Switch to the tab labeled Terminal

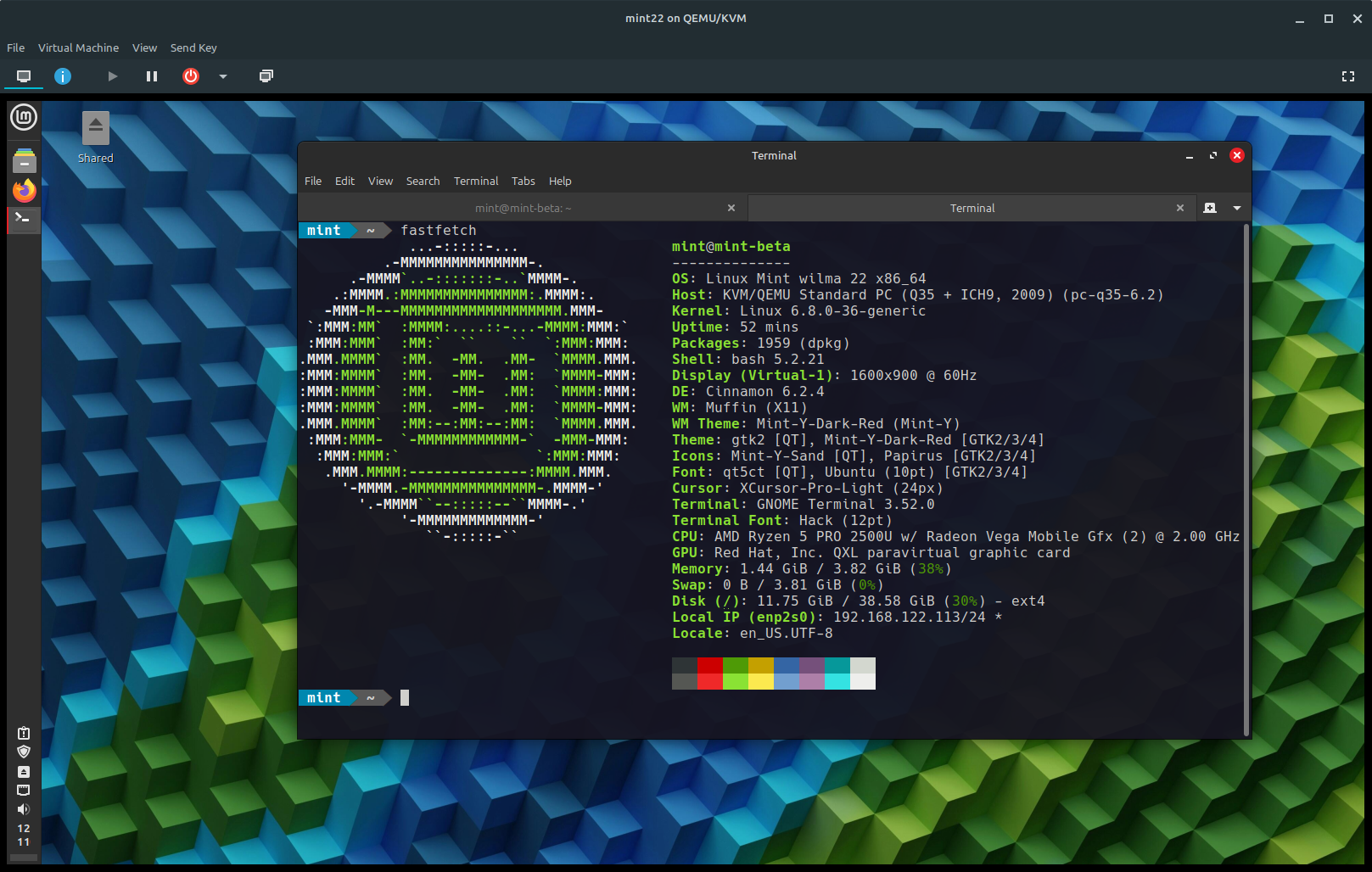point(972,208)
